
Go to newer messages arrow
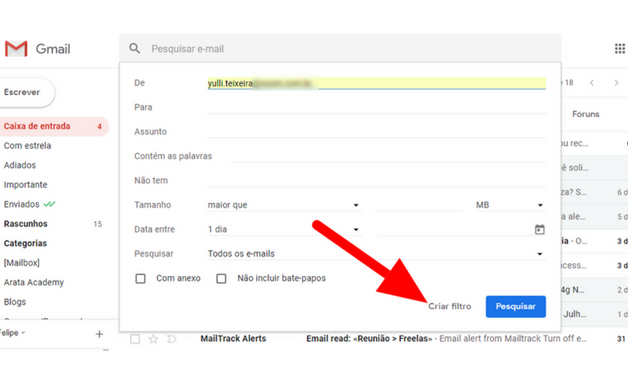tap(592, 83)
